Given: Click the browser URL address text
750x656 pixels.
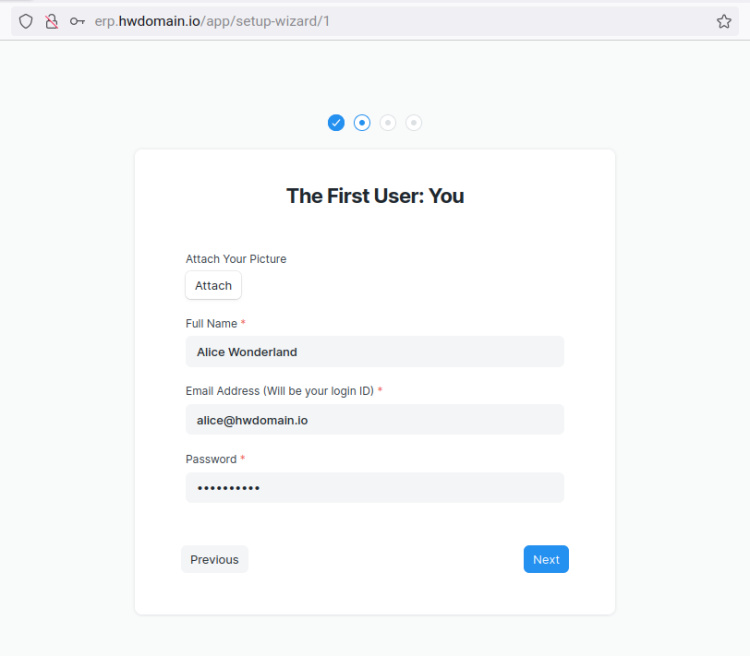Looking at the screenshot, I should click(212, 21).
